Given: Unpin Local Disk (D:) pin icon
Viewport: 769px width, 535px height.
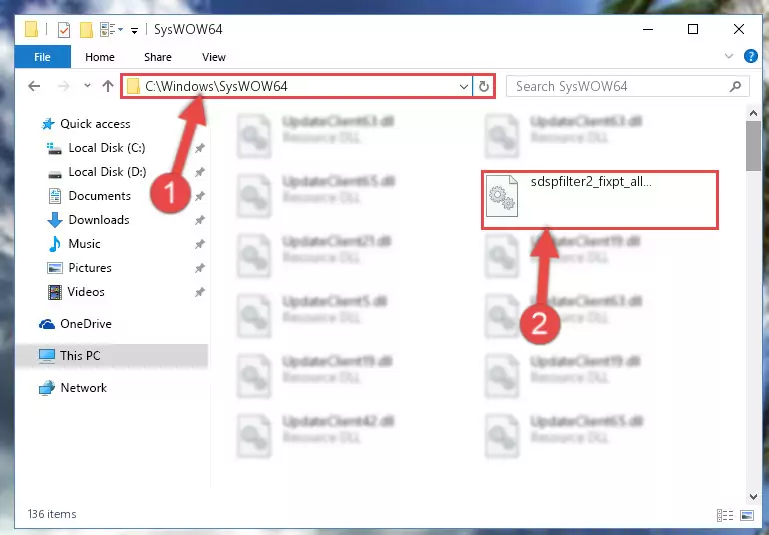Looking at the screenshot, I should coord(200,172).
